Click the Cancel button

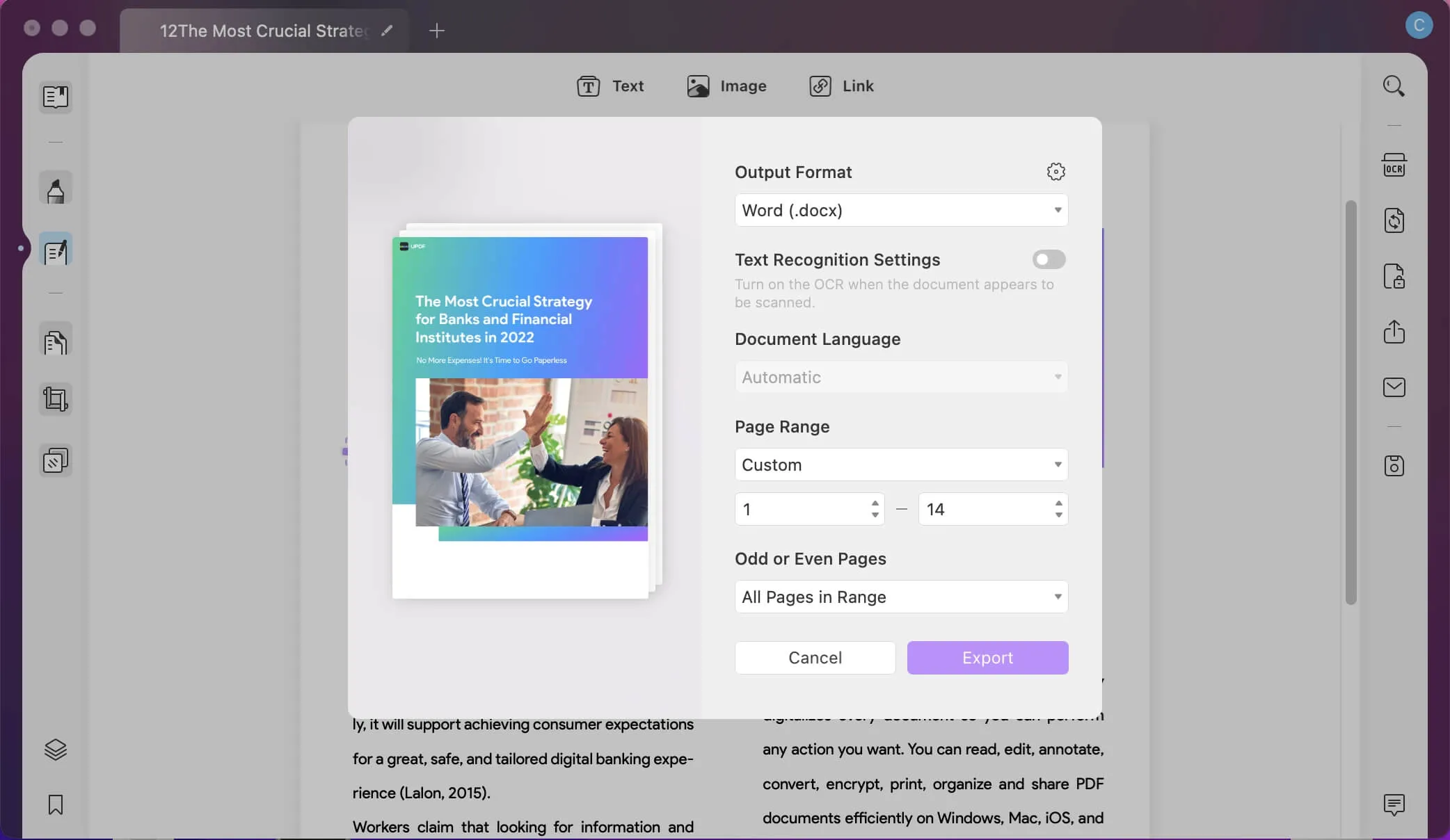[814, 657]
